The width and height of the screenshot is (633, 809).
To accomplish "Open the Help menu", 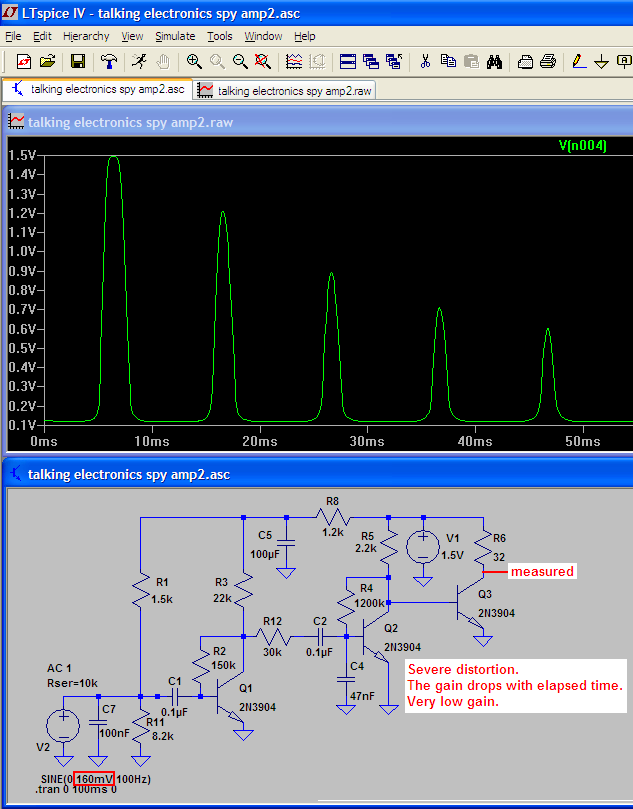I will pos(304,36).
